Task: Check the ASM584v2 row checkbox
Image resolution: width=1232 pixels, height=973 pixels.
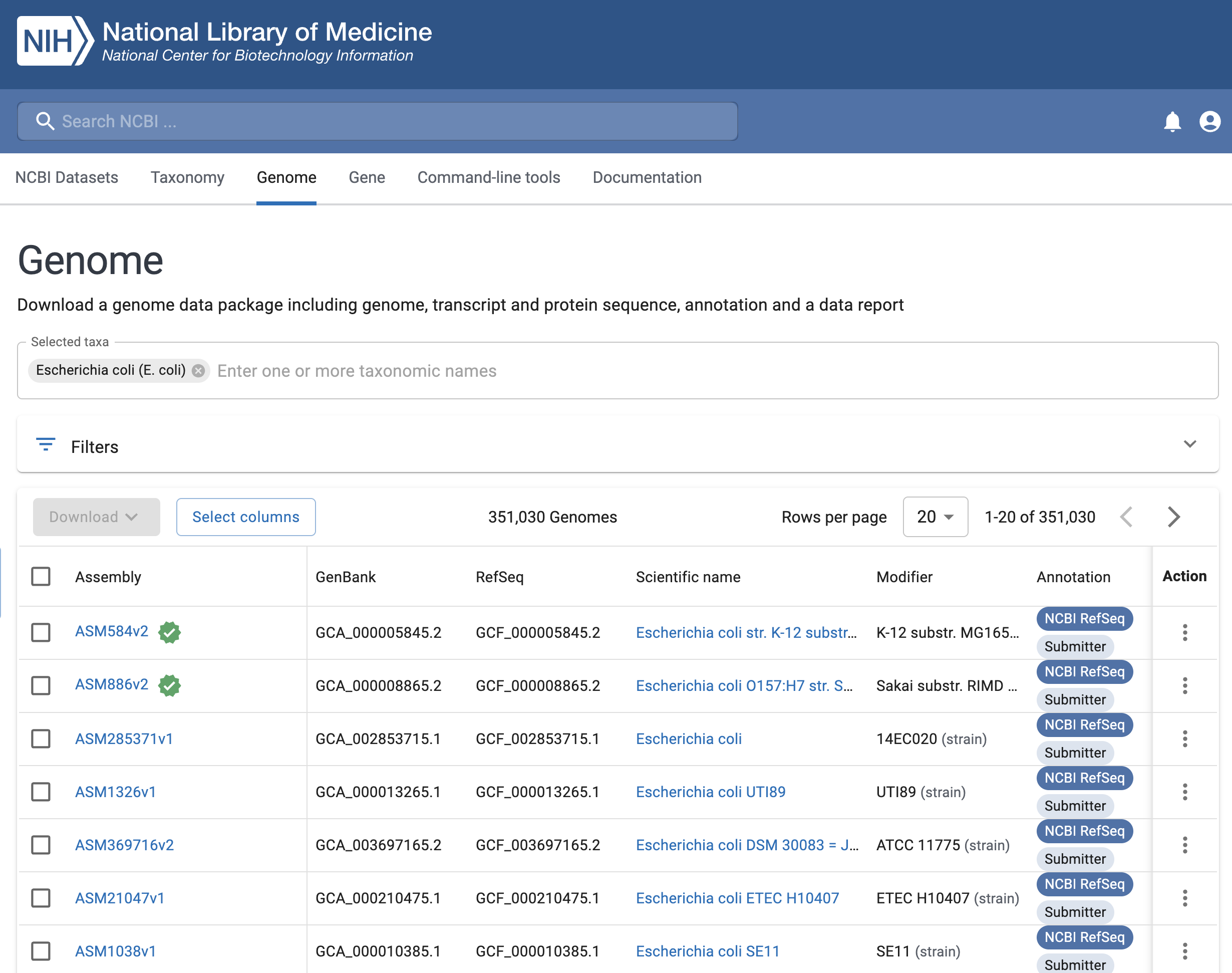Action: coord(41,632)
